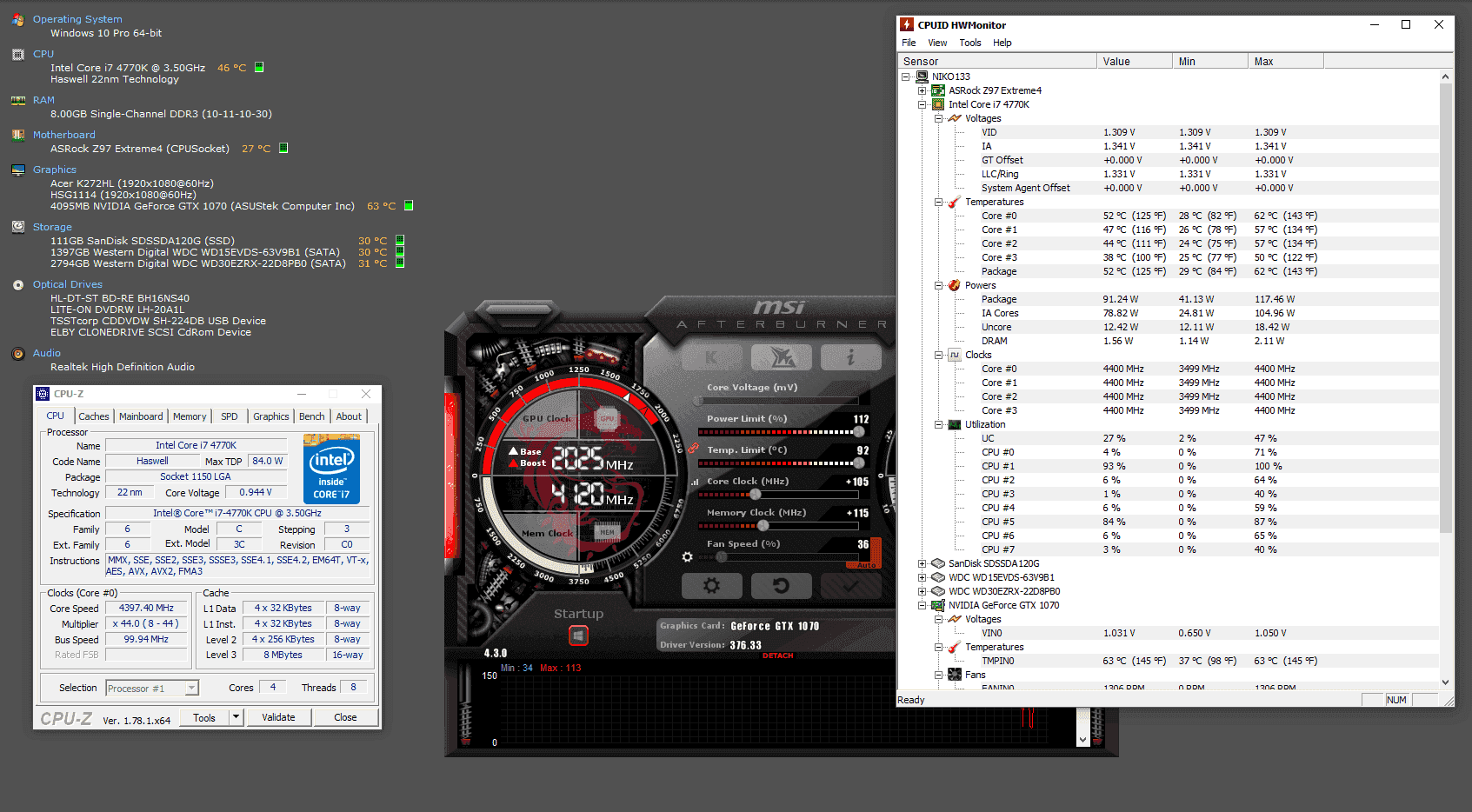Click the Utilization graph icon in HWMonitor
The image size is (1472, 812).
(x=955, y=425)
